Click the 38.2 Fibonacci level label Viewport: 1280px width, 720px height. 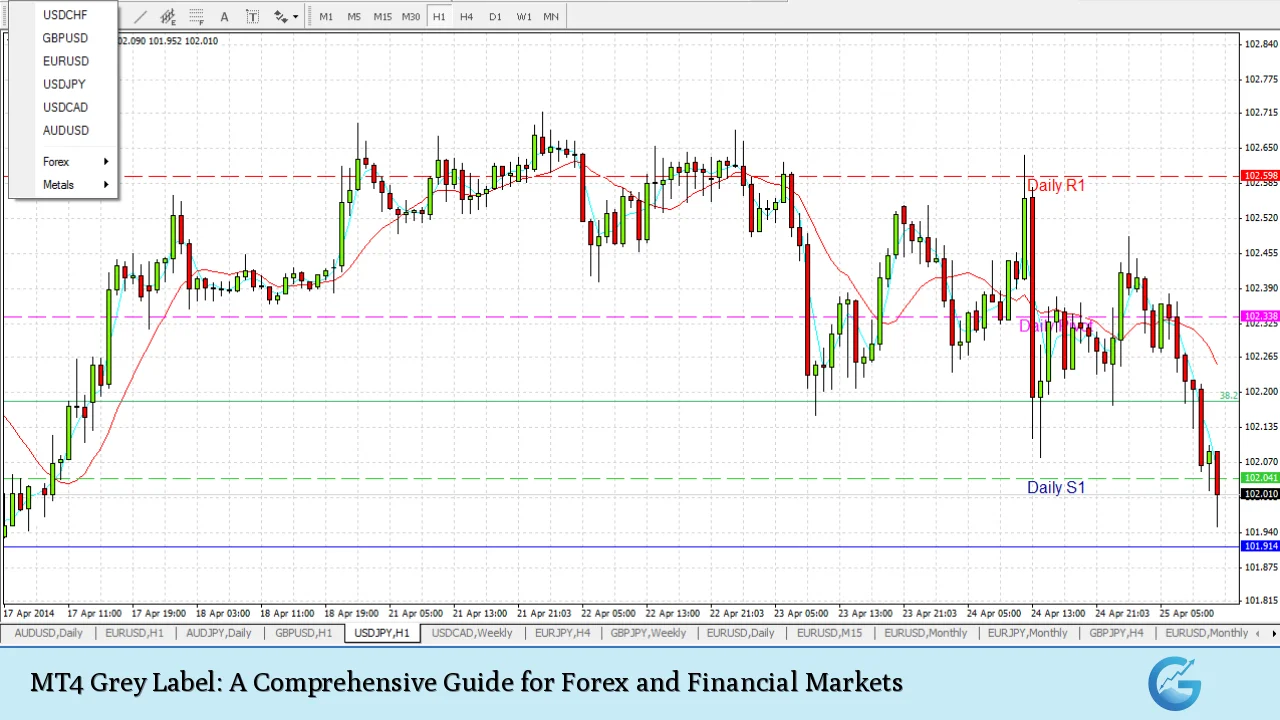pyautogui.click(x=1229, y=395)
